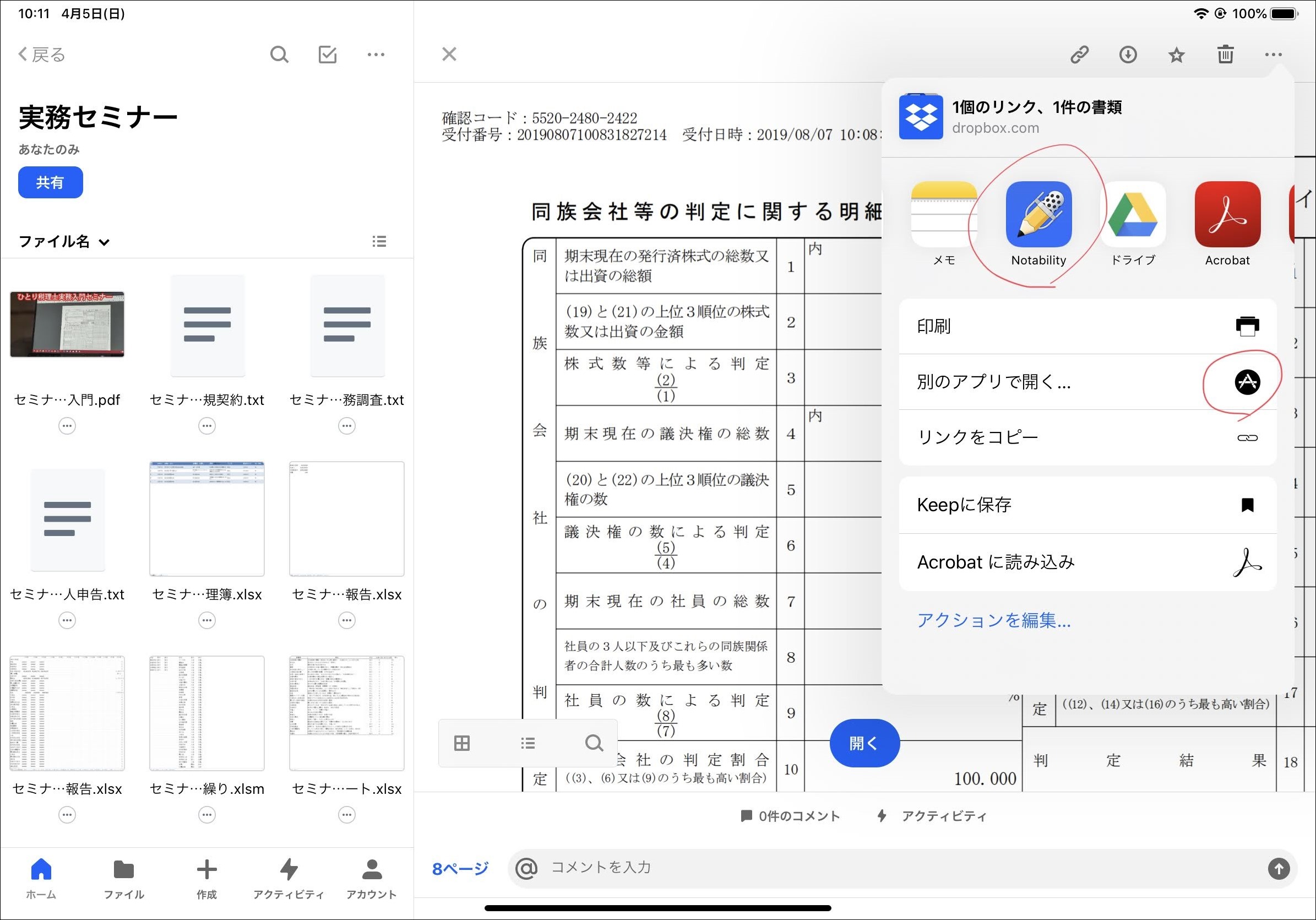Click the blue 開く button
This screenshot has width=1316, height=920.
(x=864, y=743)
